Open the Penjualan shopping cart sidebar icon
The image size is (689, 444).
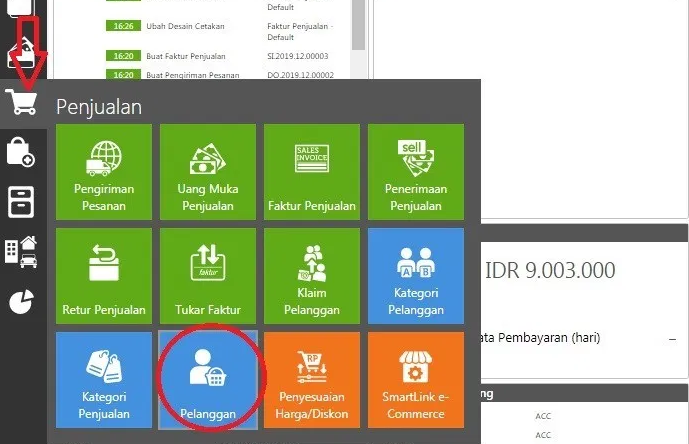(x=21, y=102)
